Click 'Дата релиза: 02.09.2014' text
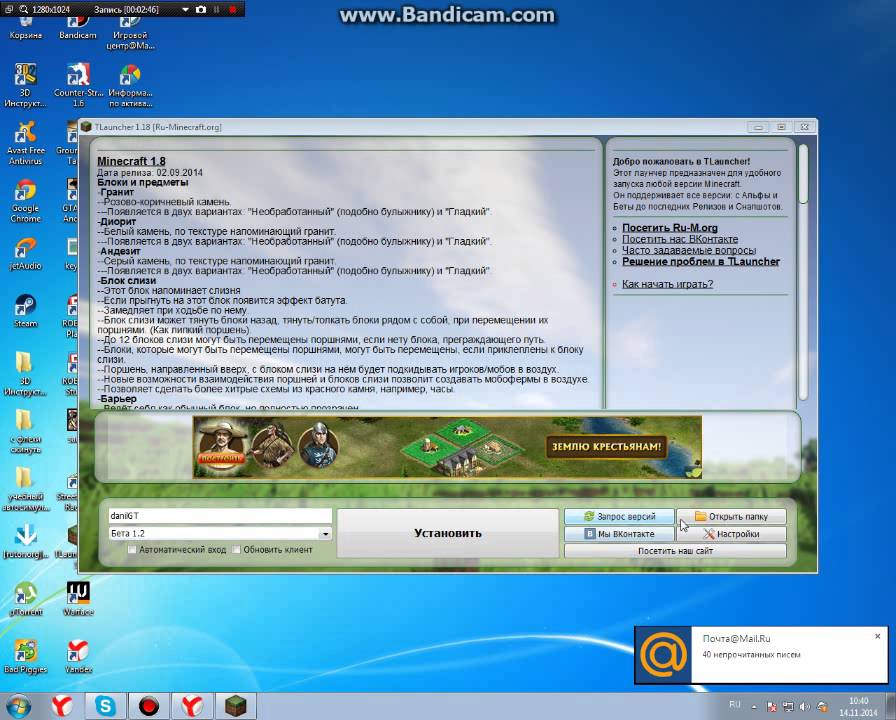The width and height of the screenshot is (896, 720). [150, 173]
